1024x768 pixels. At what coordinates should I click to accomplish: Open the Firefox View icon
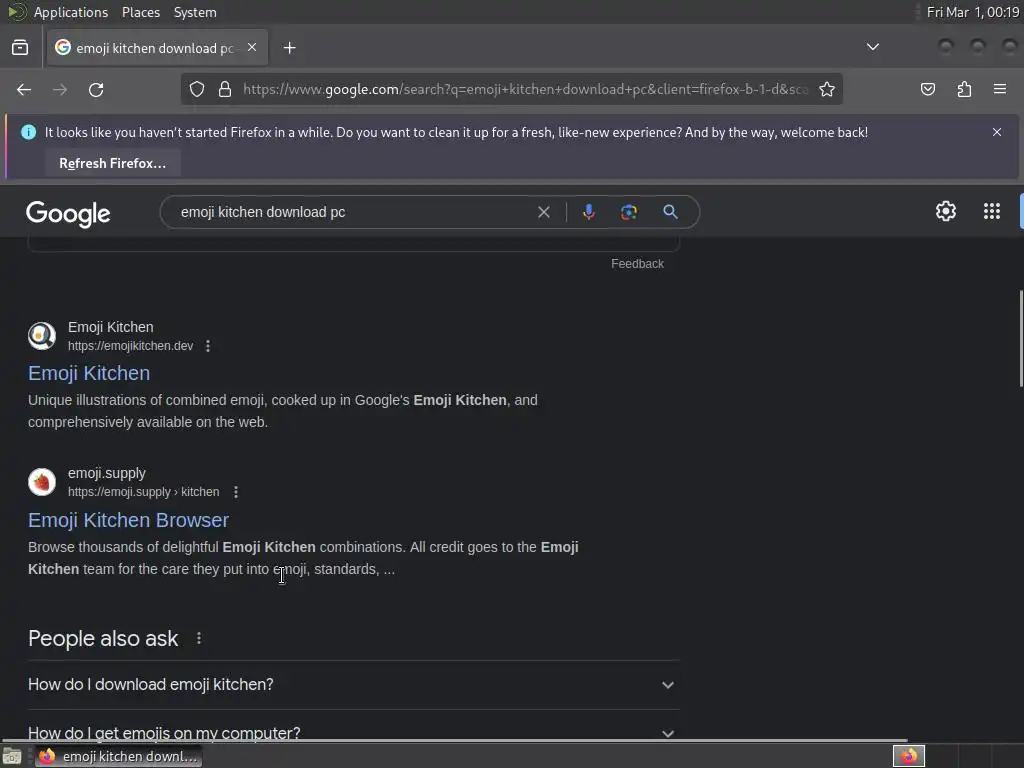(20, 48)
